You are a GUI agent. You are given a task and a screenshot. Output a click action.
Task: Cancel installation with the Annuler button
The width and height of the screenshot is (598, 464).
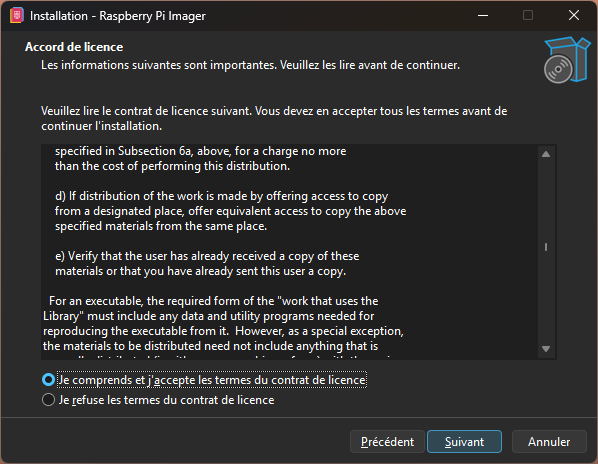[x=549, y=442]
